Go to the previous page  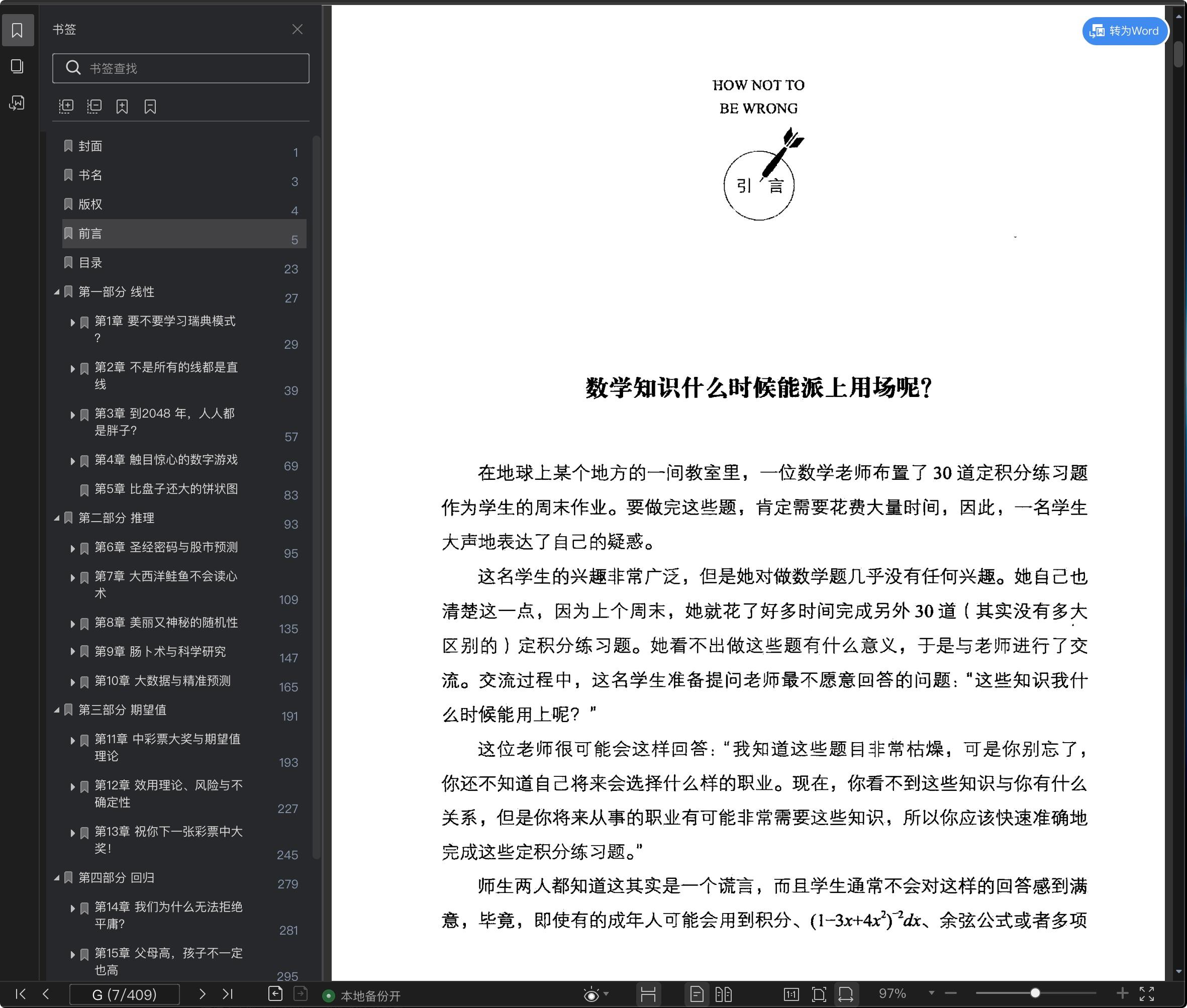pos(46,994)
